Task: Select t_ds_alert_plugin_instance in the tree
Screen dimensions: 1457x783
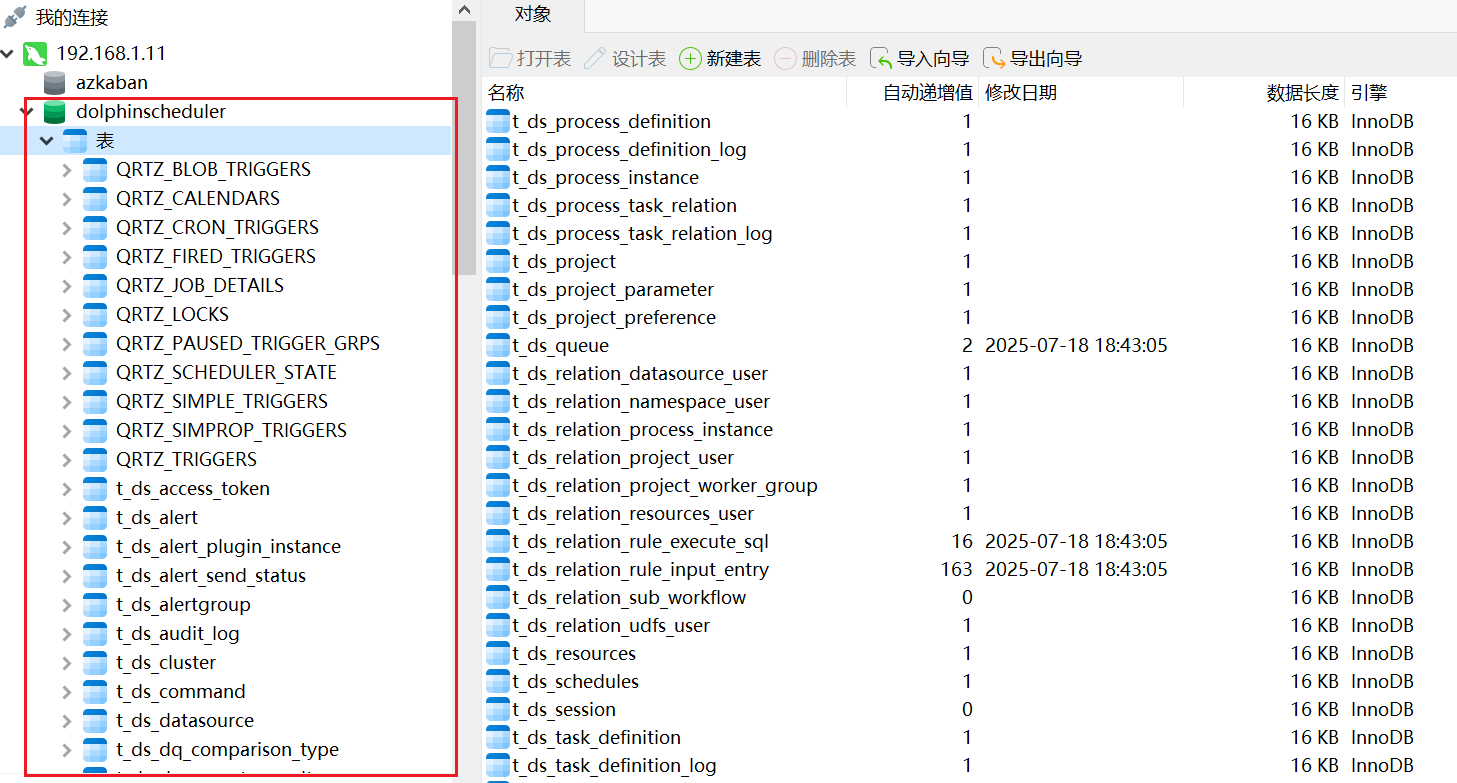Action: [x=228, y=547]
